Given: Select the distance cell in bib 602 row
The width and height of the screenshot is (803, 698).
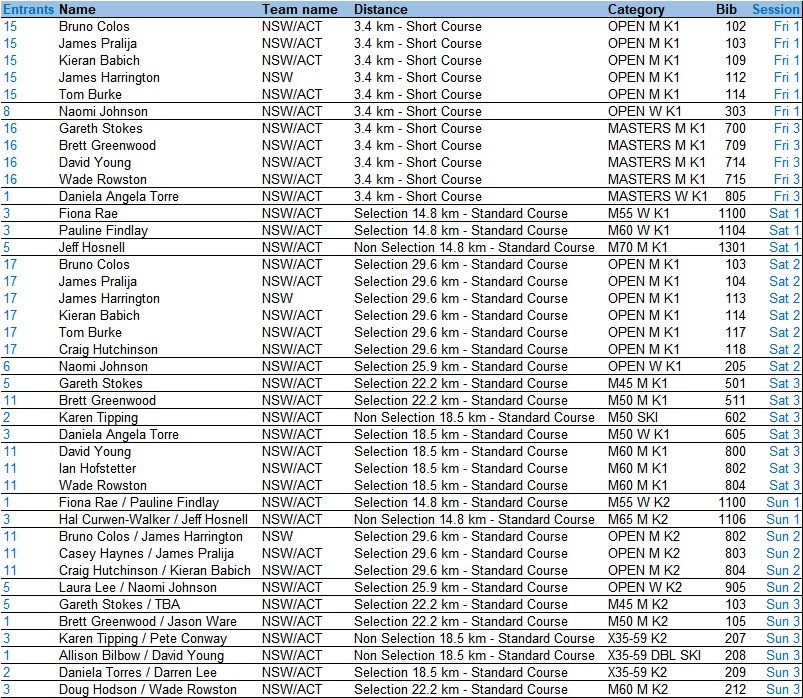Looking at the screenshot, I should tap(474, 418).
